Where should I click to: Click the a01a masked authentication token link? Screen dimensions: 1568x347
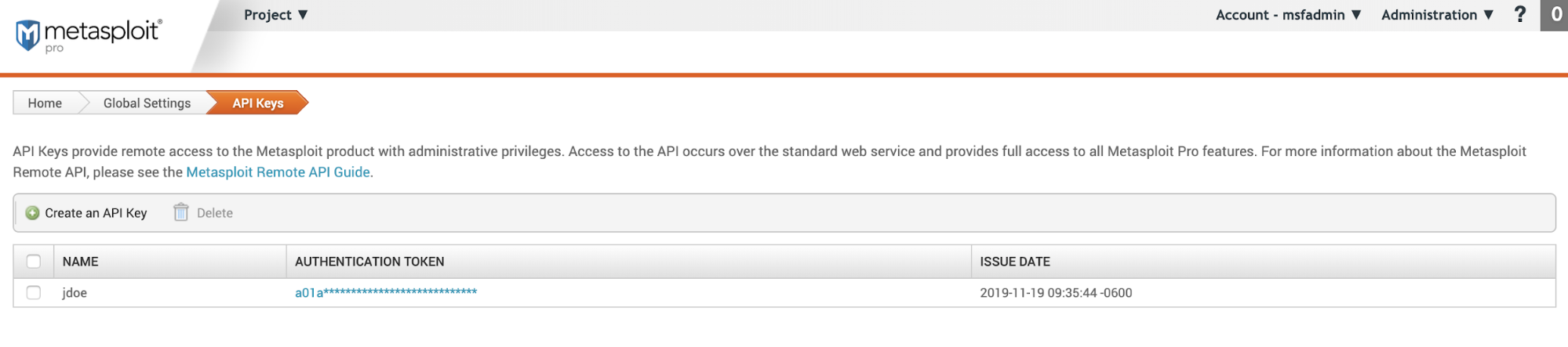pos(386,293)
